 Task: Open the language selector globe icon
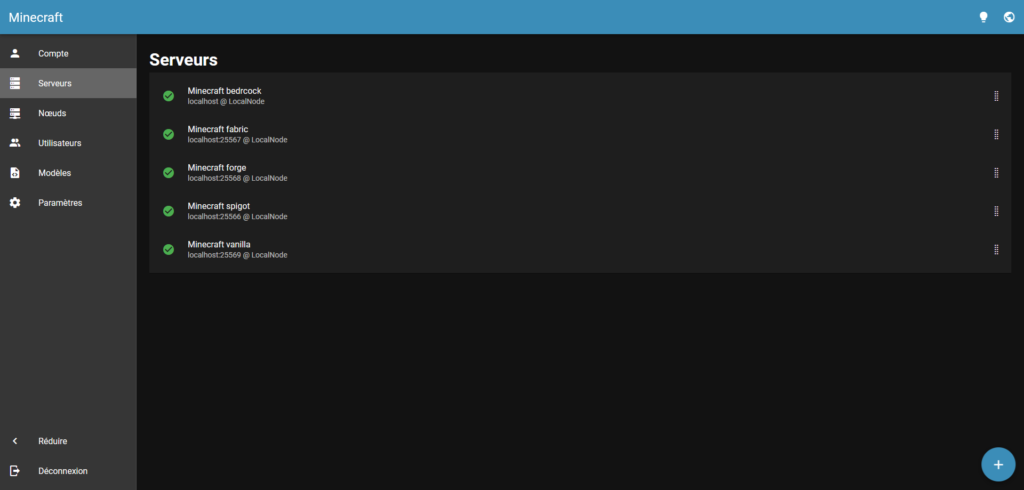[x=1008, y=17]
